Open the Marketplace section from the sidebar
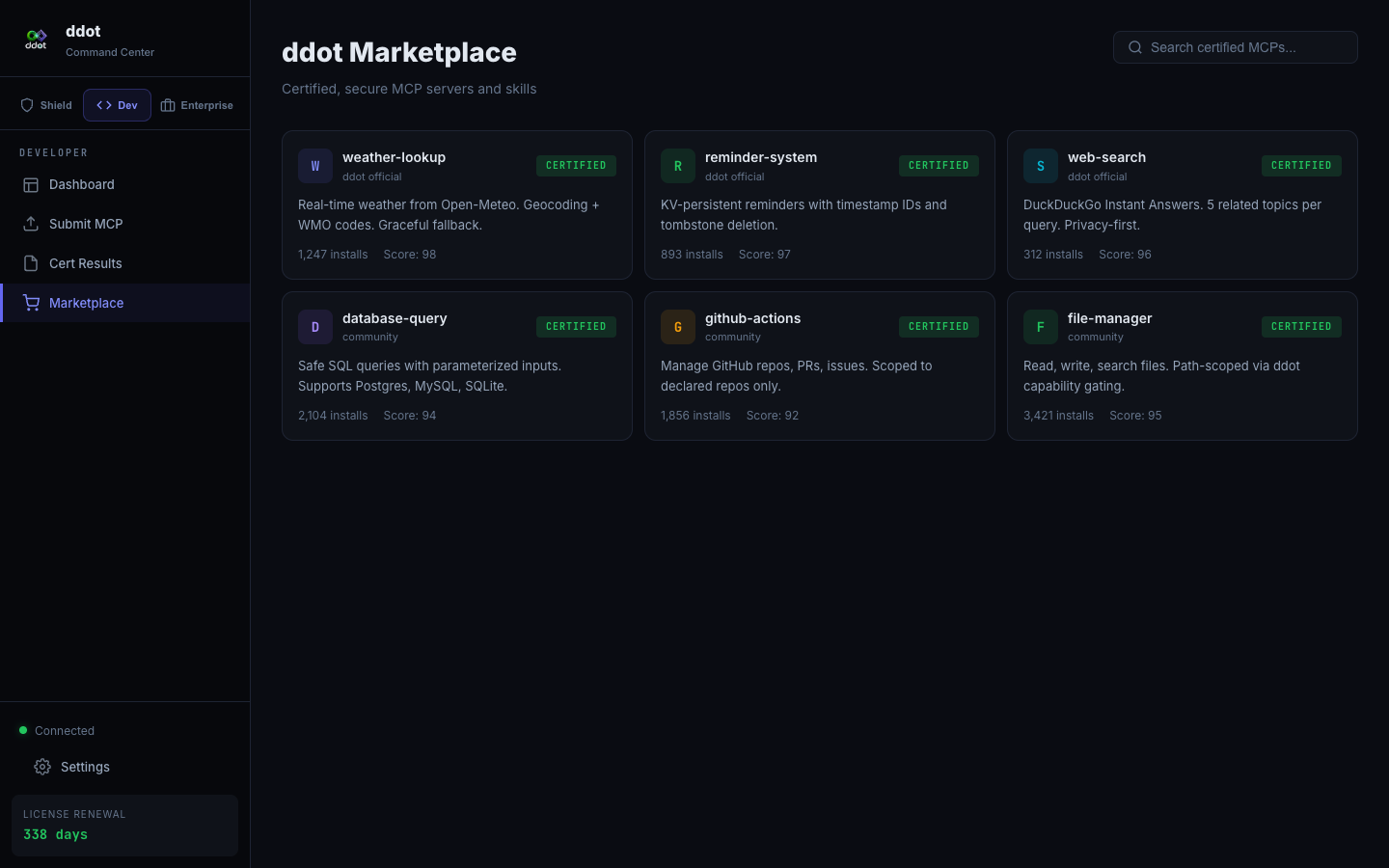1389x868 pixels. click(86, 303)
